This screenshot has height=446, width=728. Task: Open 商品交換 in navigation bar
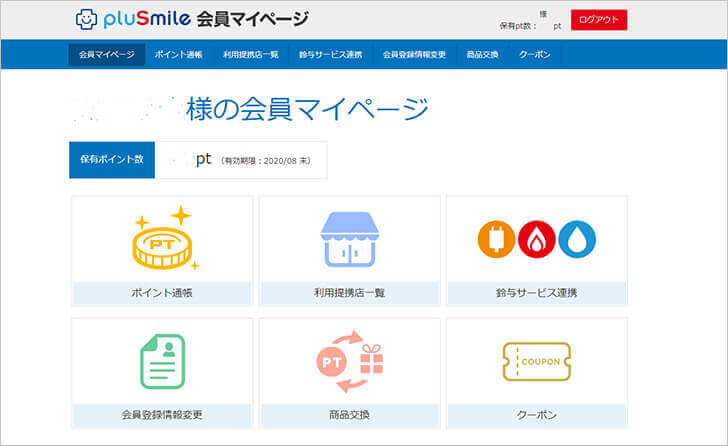tap(482, 54)
